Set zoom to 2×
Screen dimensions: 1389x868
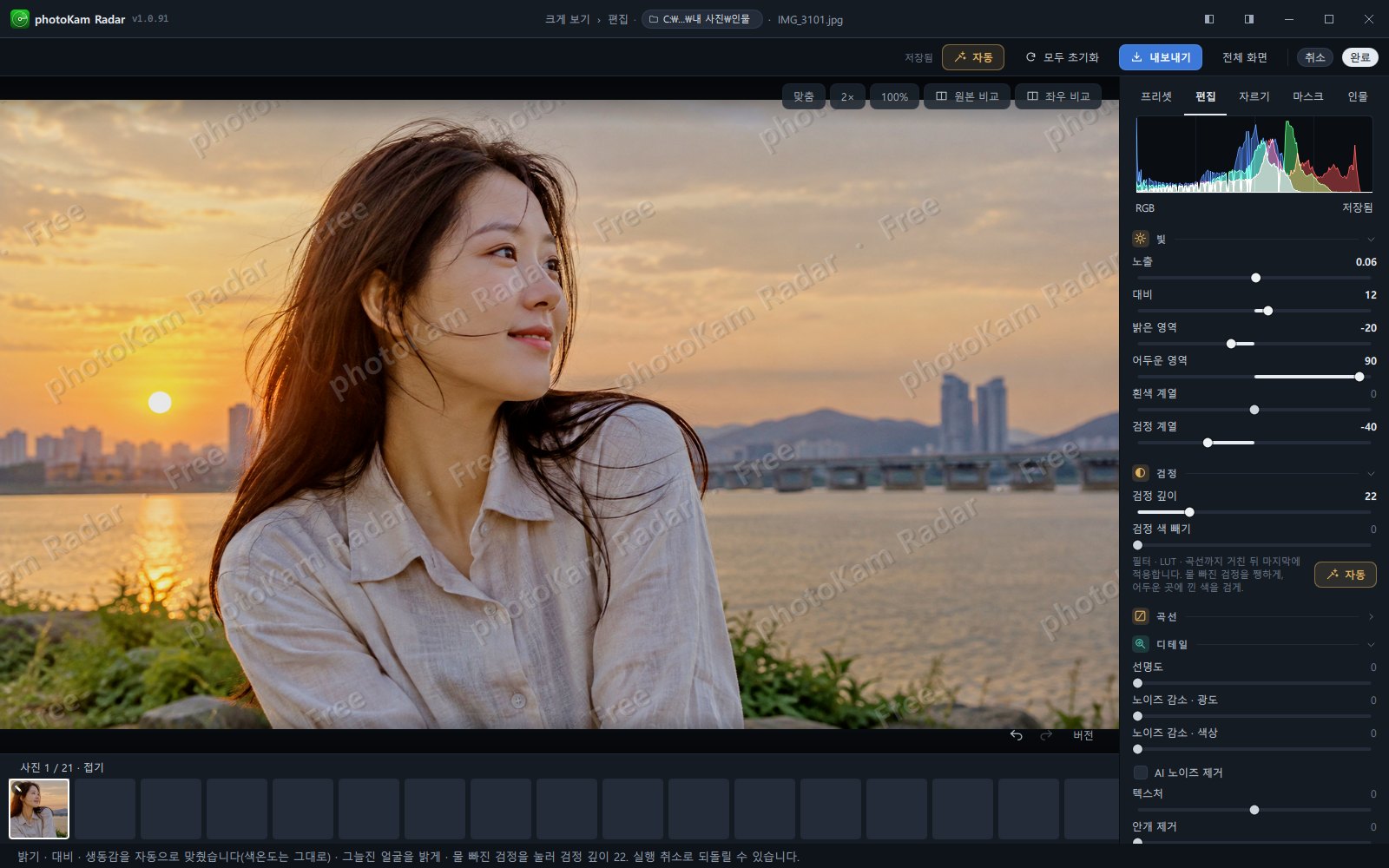tap(847, 96)
